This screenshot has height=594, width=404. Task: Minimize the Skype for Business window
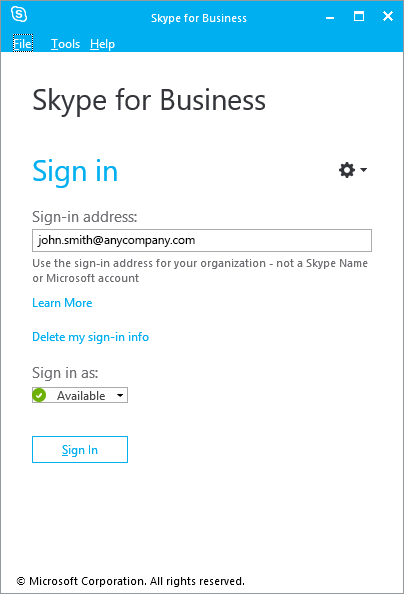[330, 17]
